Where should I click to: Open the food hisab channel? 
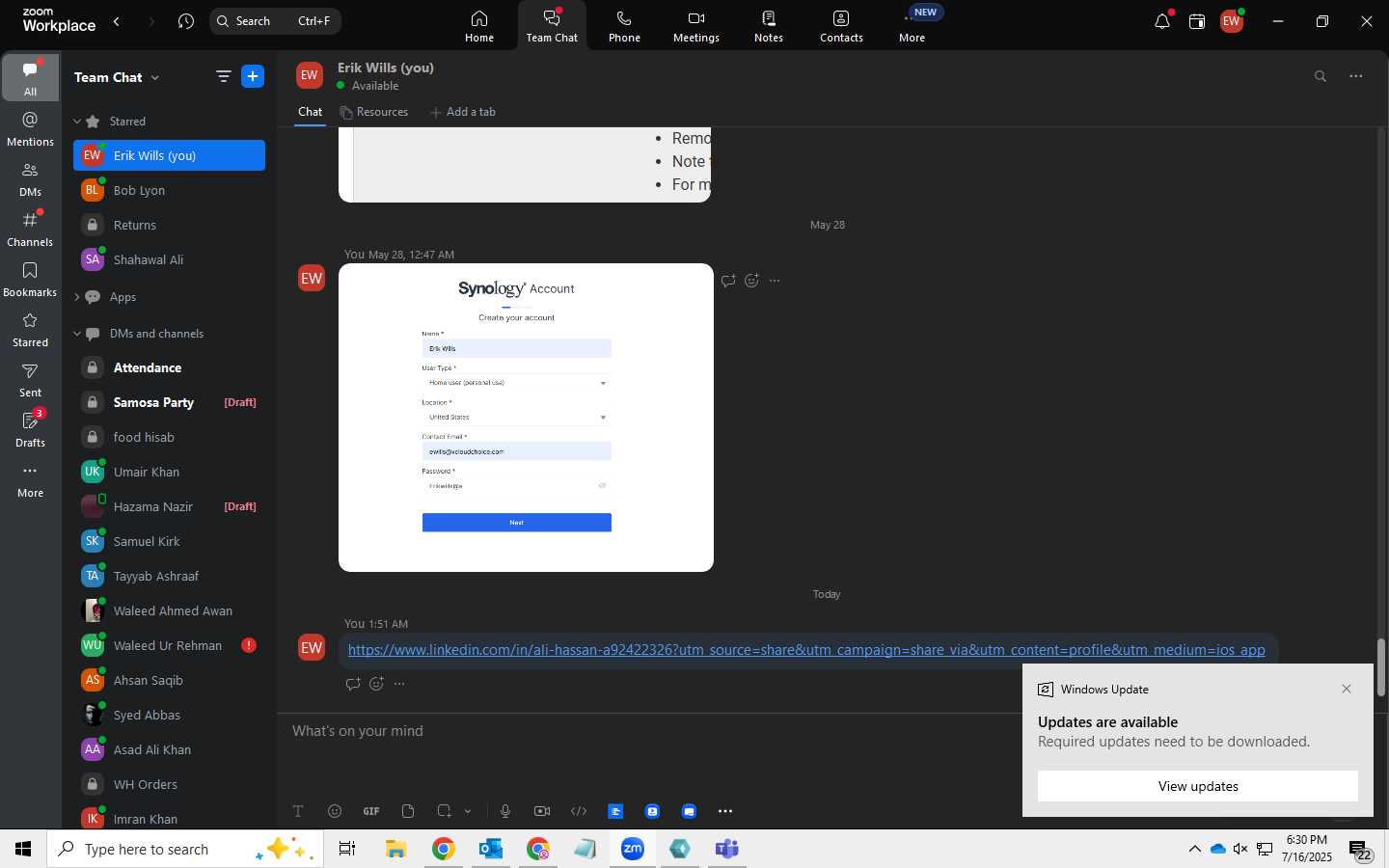click(x=169, y=437)
